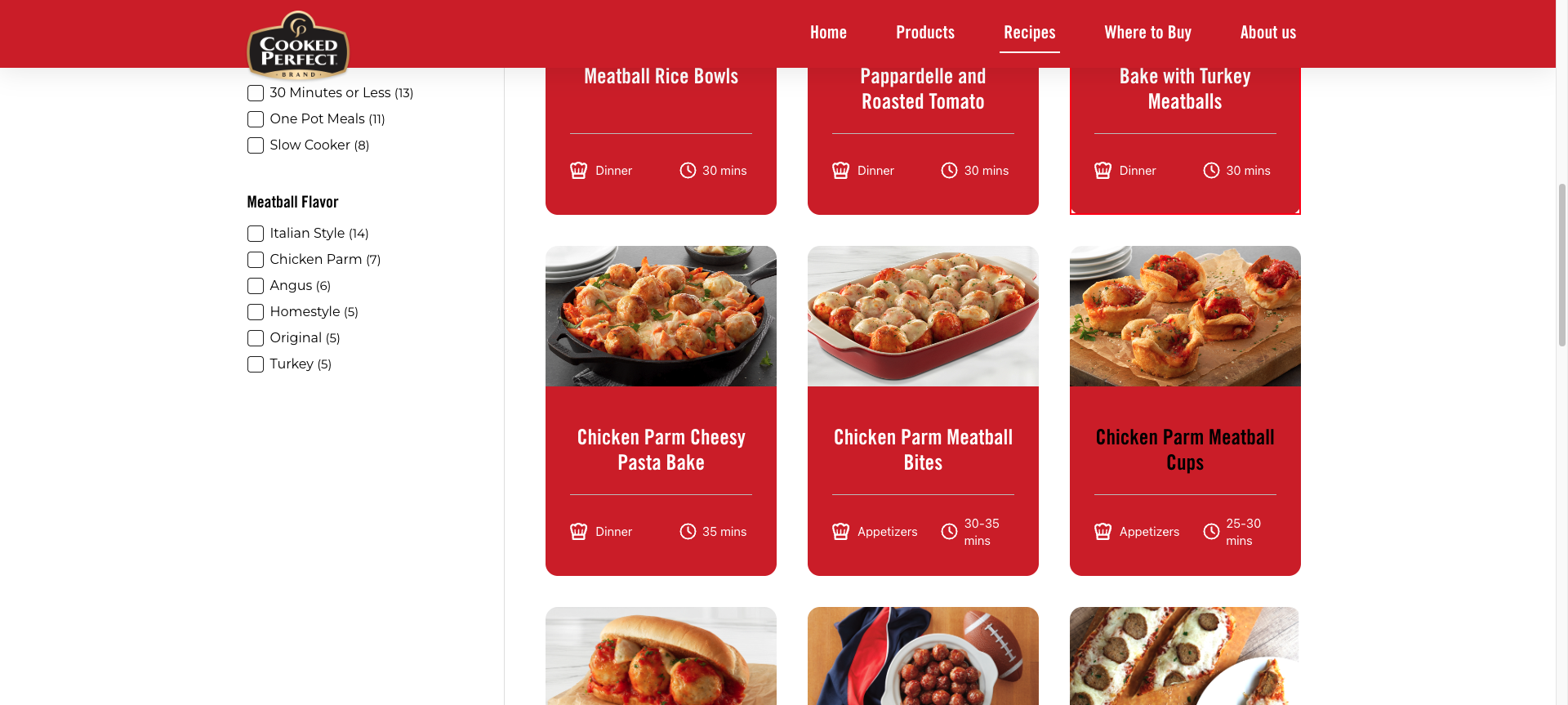Viewport: 1568px width, 705px height.
Task: Tick the Turkey meatball flavor checkbox
Action: click(x=256, y=364)
